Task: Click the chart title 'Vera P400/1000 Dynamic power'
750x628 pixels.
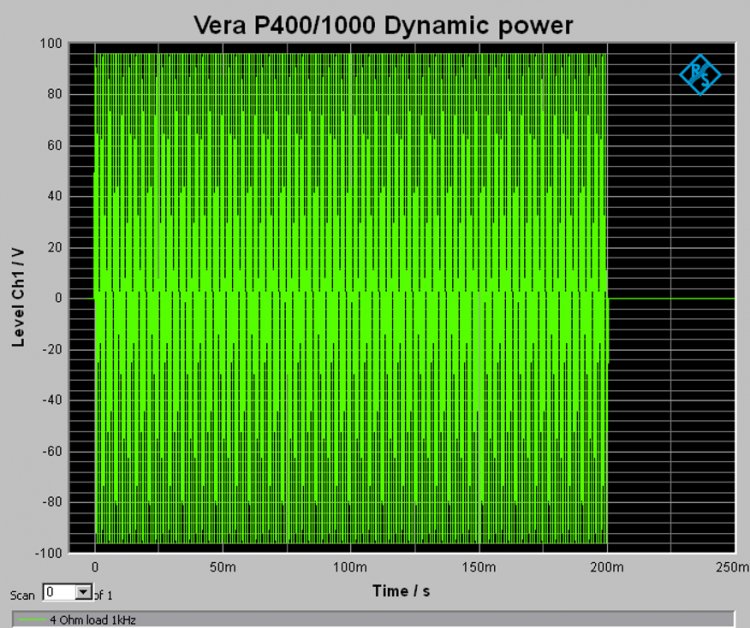Action: click(x=383, y=25)
